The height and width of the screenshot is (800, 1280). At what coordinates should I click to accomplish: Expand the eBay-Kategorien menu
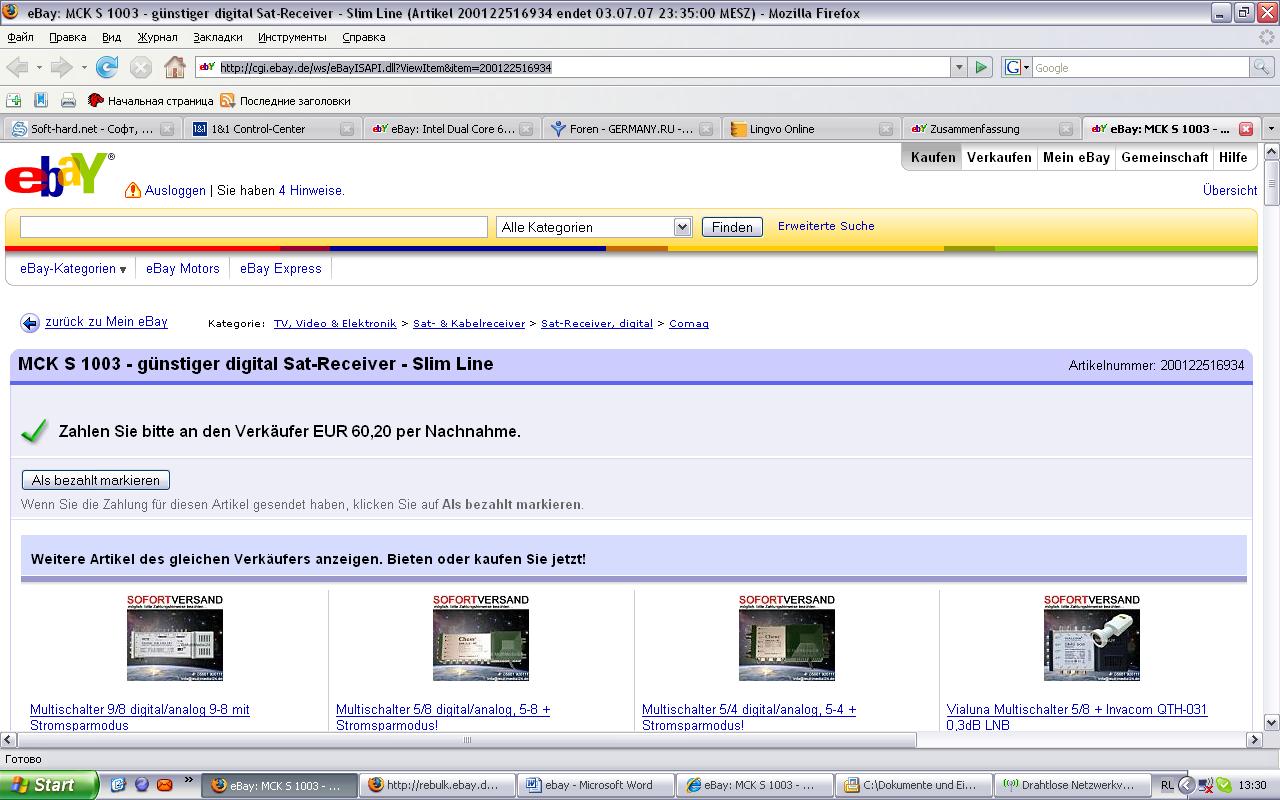coord(73,269)
